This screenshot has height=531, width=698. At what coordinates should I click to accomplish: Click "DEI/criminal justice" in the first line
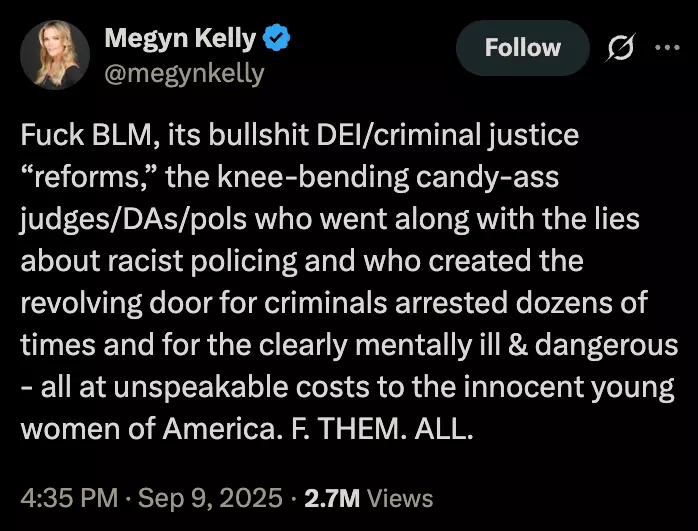coord(448,135)
